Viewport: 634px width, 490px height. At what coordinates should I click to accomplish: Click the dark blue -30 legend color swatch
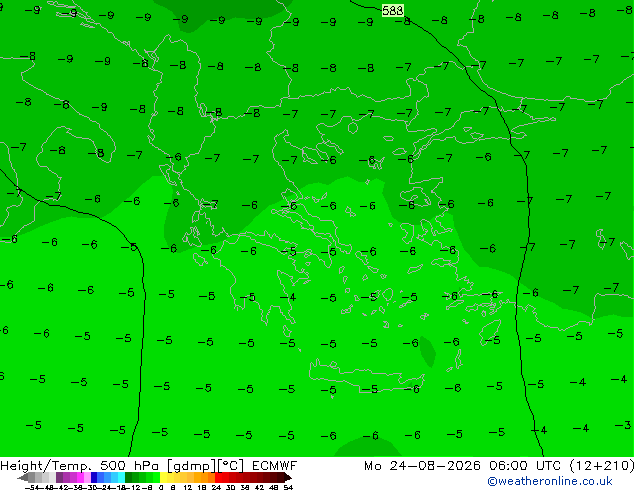click(x=94, y=477)
